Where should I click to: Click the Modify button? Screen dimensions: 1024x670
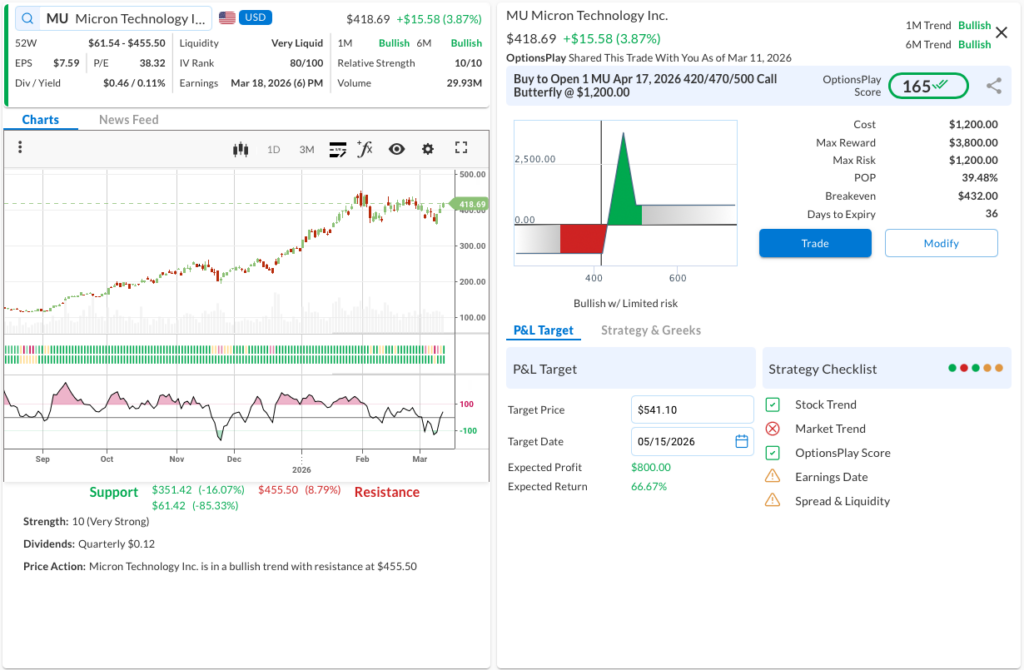click(940, 243)
